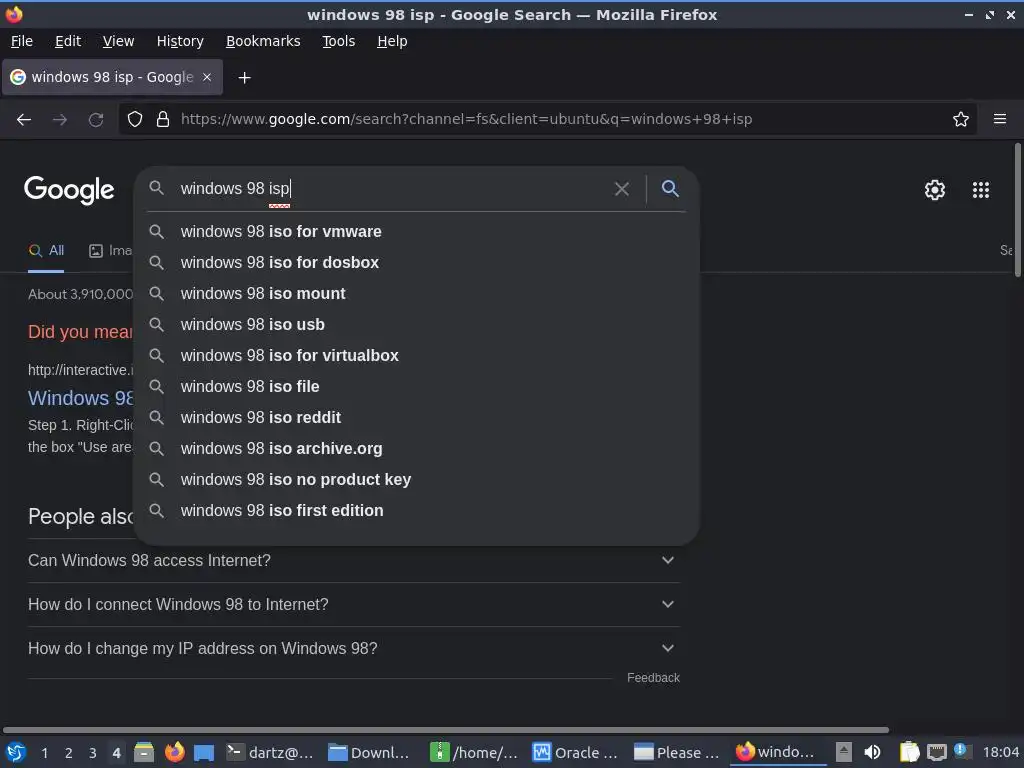Select suggestion 'windows 98 iso for dosbox'
This screenshot has height=768, width=1024.
(x=416, y=263)
